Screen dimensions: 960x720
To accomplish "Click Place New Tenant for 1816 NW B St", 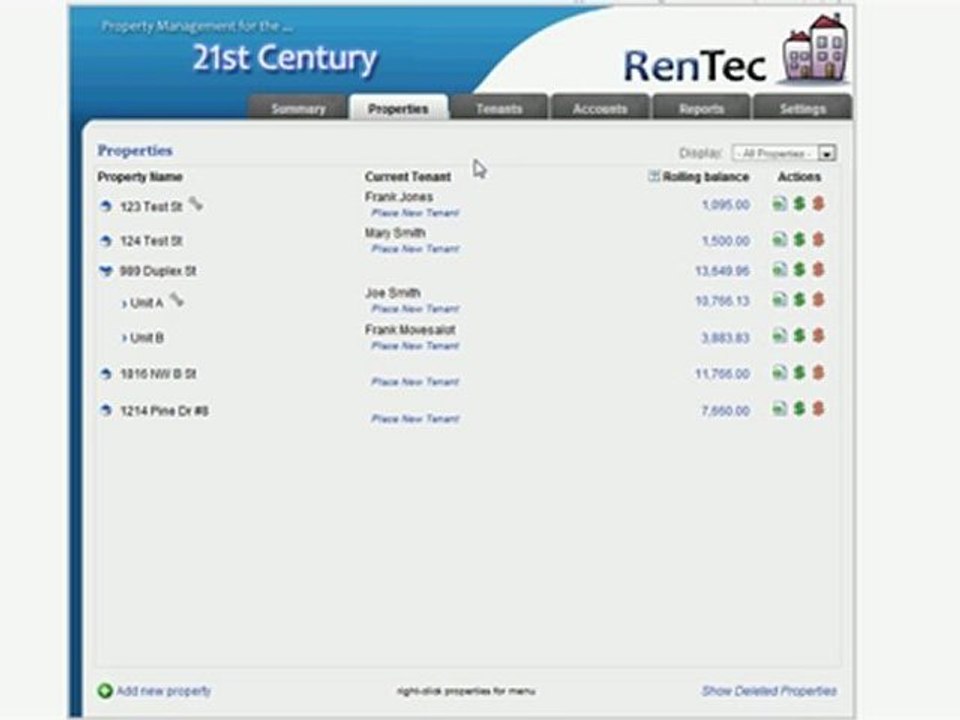I will (415, 382).
